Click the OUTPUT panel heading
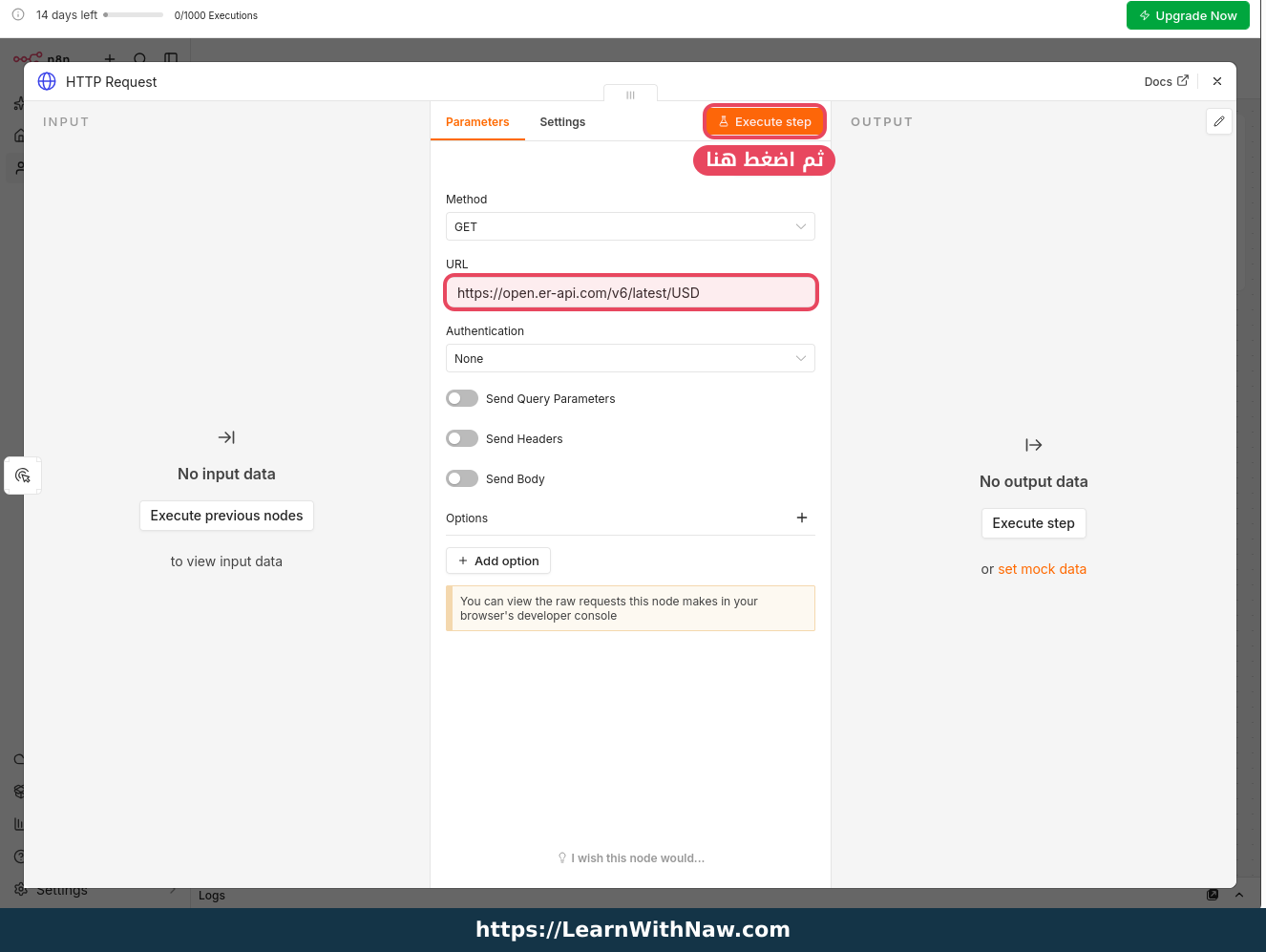This screenshot has width=1266, height=952. tap(882, 122)
